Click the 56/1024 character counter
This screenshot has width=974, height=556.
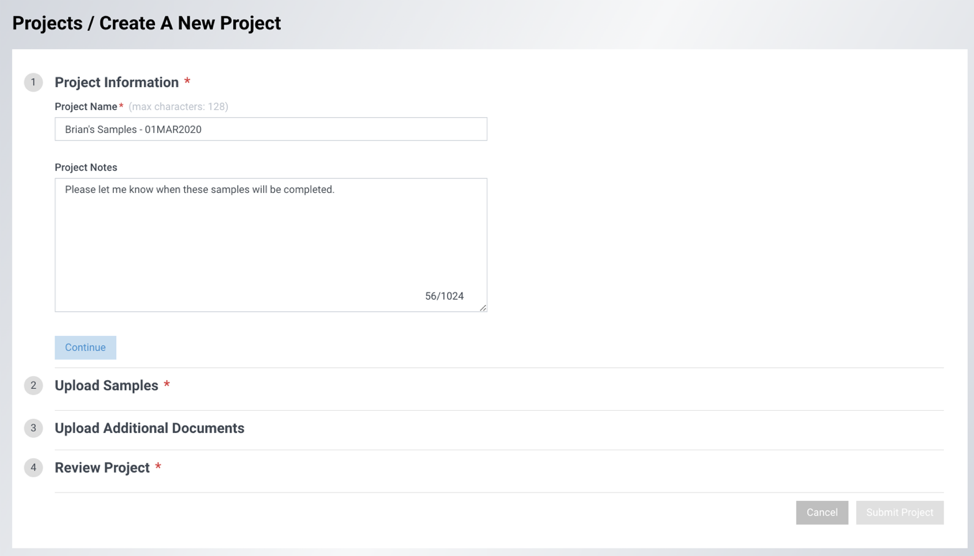[444, 296]
